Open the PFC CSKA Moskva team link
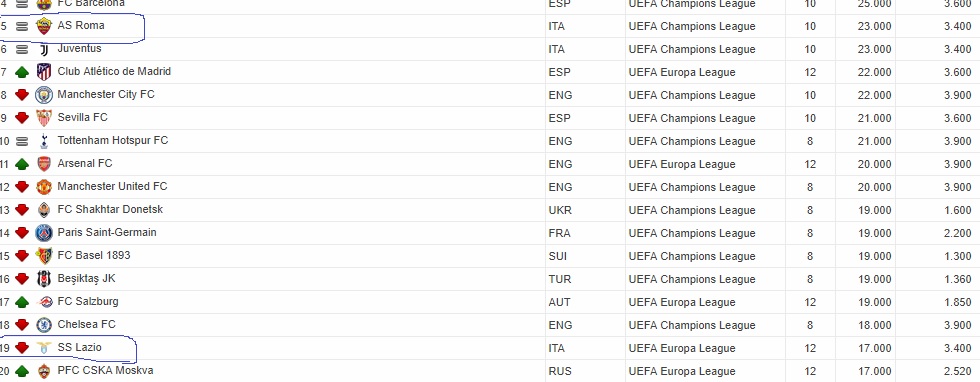980x382 pixels. (x=105, y=370)
